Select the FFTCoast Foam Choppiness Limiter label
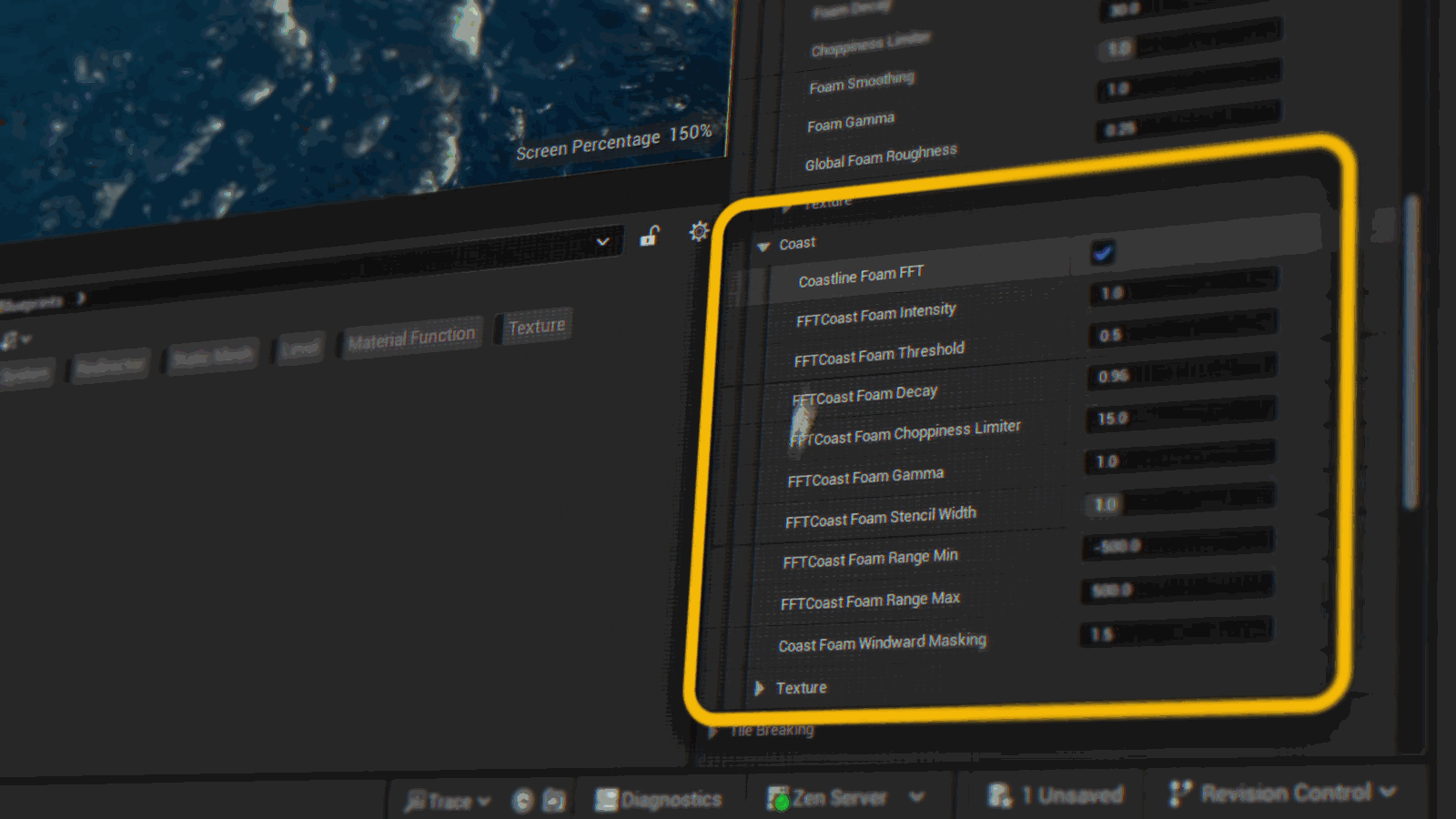Screen dimensions: 1456x819 point(905,433)
